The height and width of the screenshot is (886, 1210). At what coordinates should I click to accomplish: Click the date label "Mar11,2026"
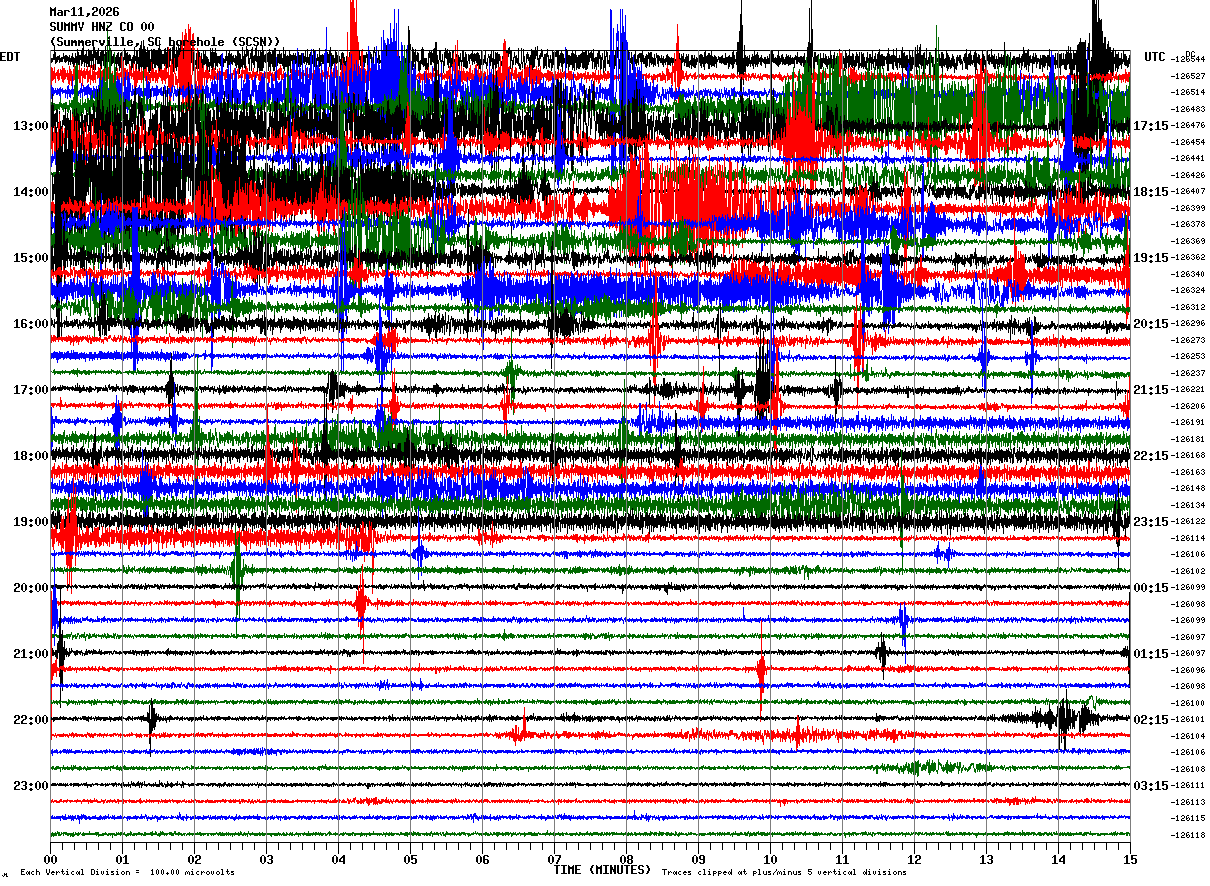(x=84, y=12)
